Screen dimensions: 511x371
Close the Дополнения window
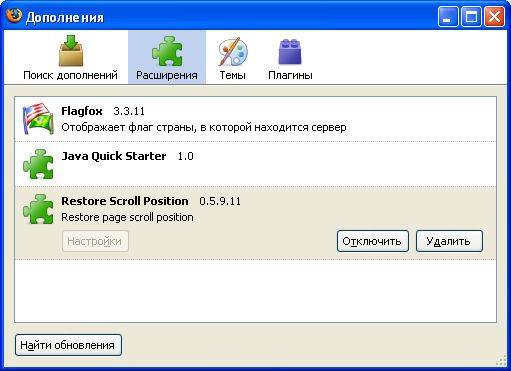point(494,16)
